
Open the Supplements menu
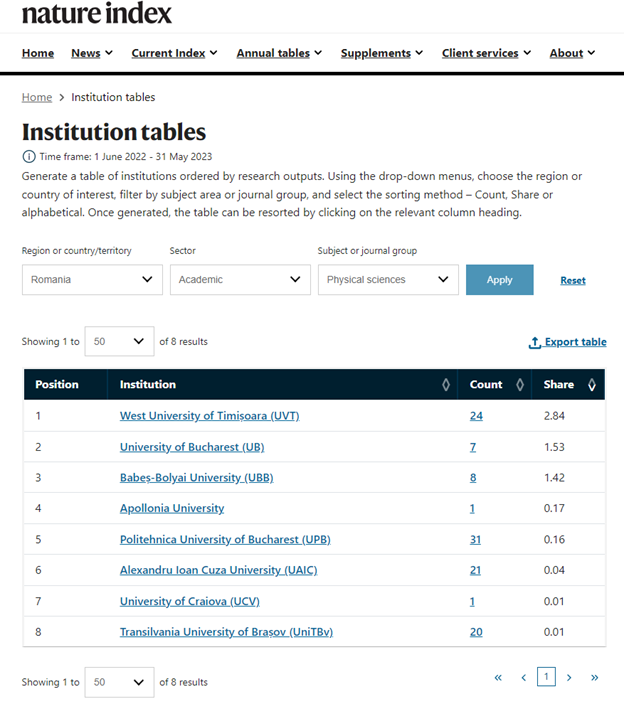pos(382,53)
